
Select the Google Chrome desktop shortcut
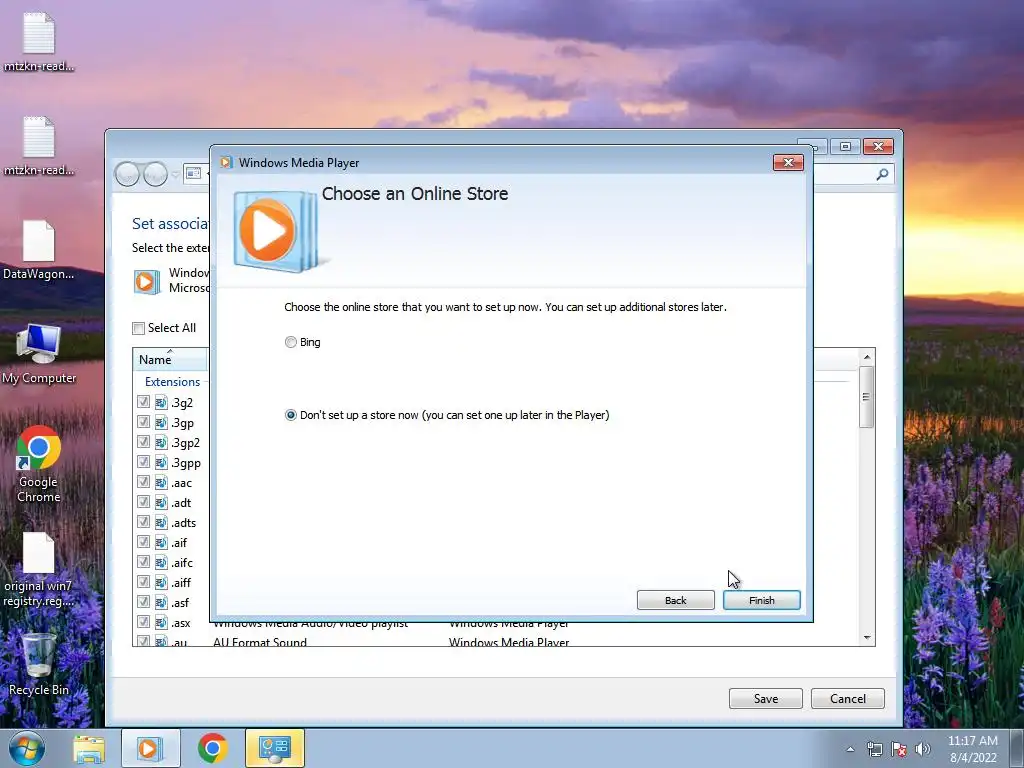(x=39, y=465)
